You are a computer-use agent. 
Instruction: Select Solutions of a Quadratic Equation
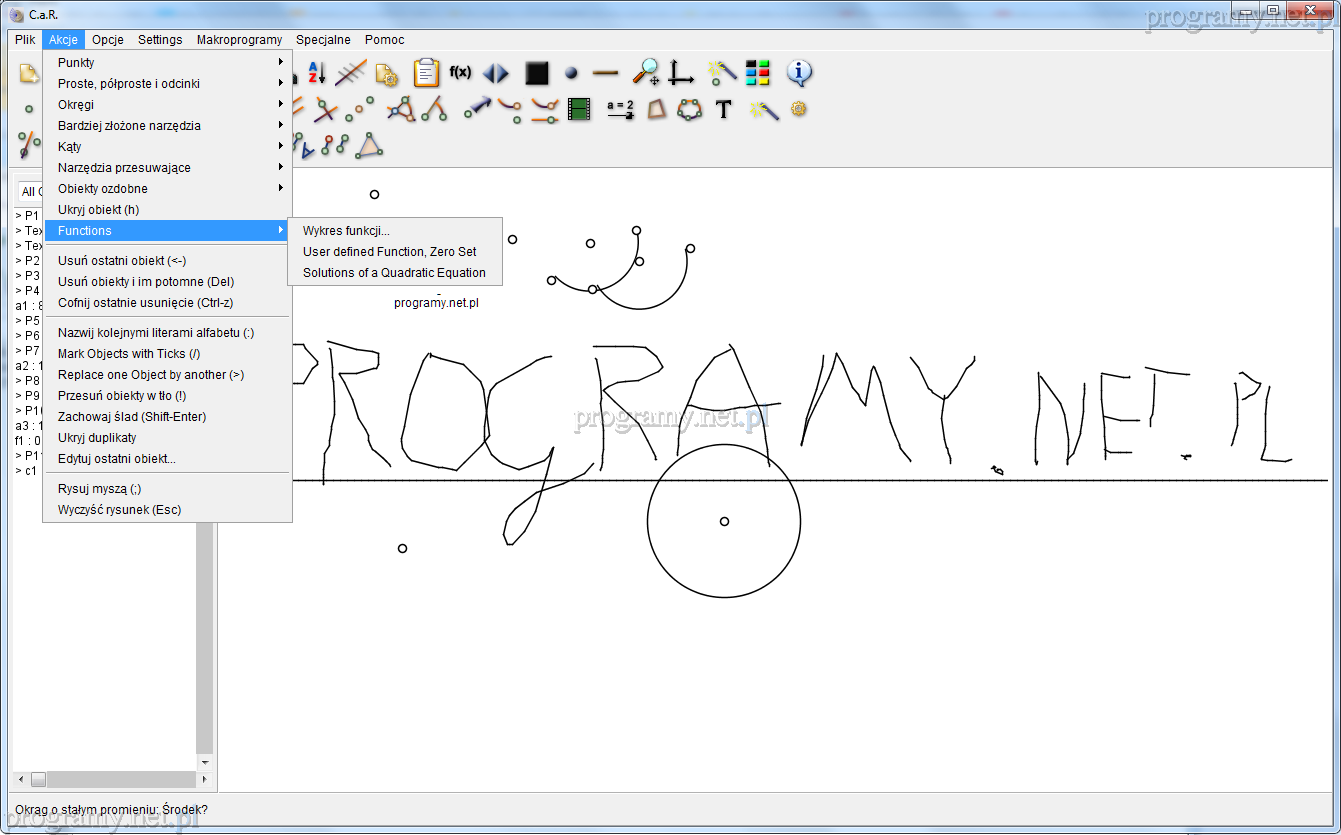[394, 273]
